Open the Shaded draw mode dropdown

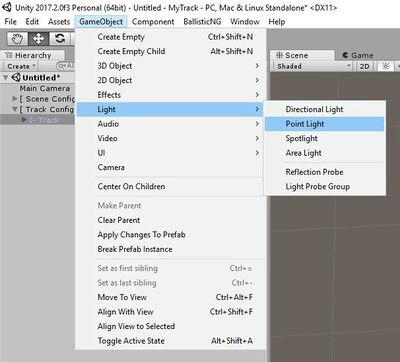pos(313,66)
